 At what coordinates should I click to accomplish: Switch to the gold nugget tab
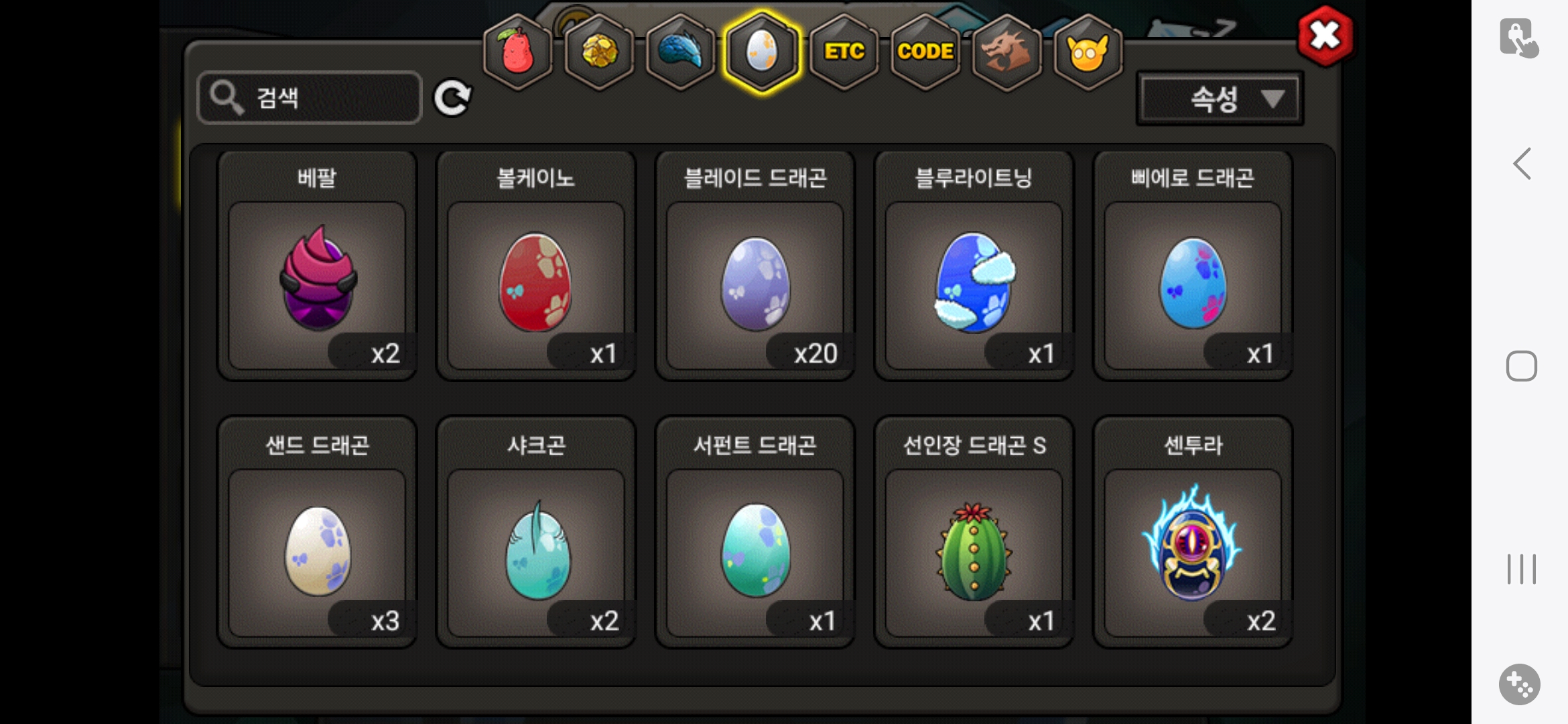599,52
